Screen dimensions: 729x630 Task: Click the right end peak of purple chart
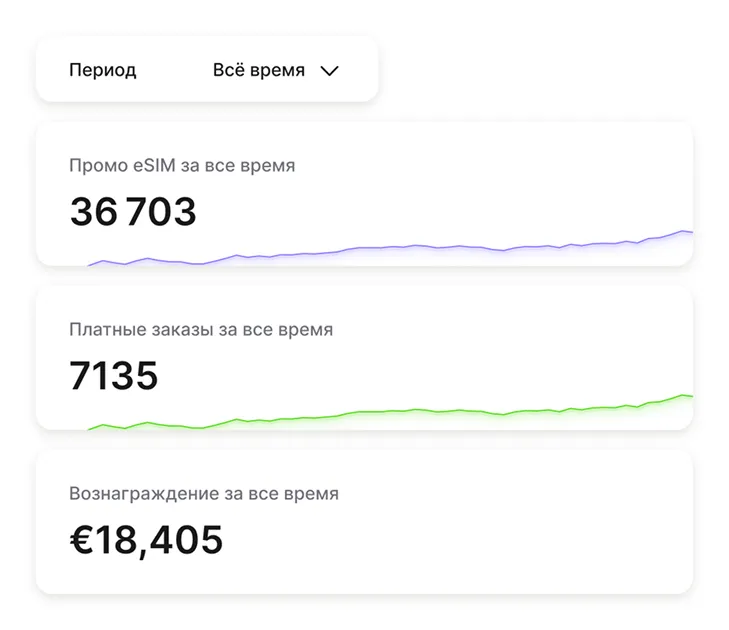684,232
